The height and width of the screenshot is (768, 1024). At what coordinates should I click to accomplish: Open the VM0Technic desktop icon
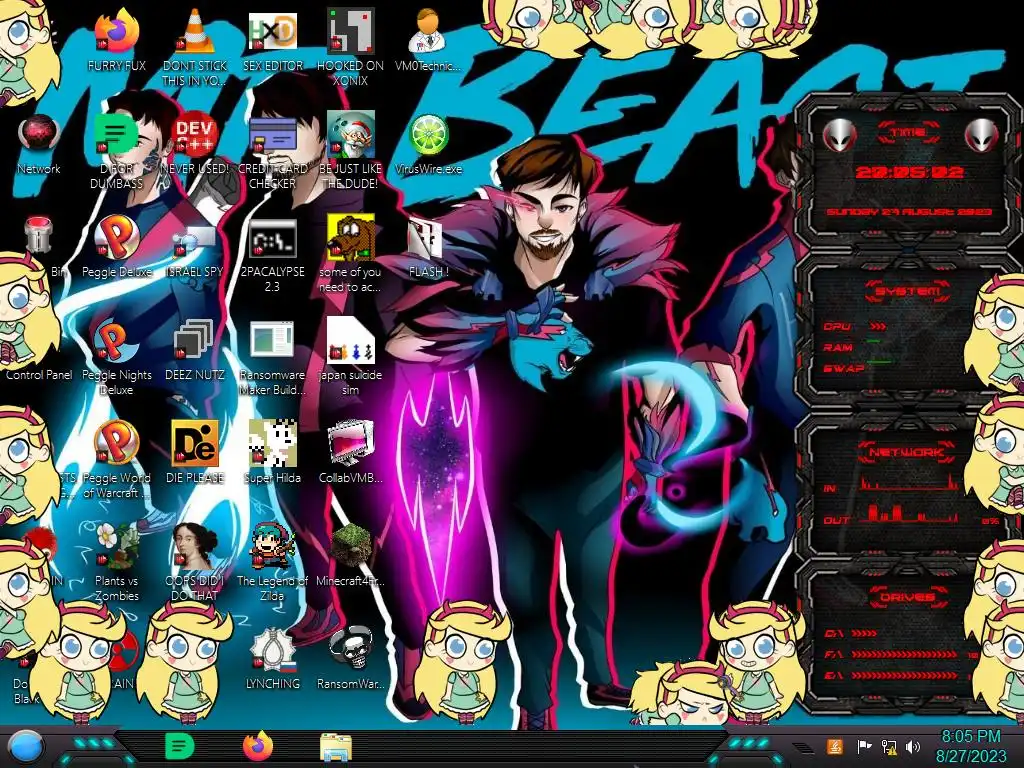click(x=428, y=31)
